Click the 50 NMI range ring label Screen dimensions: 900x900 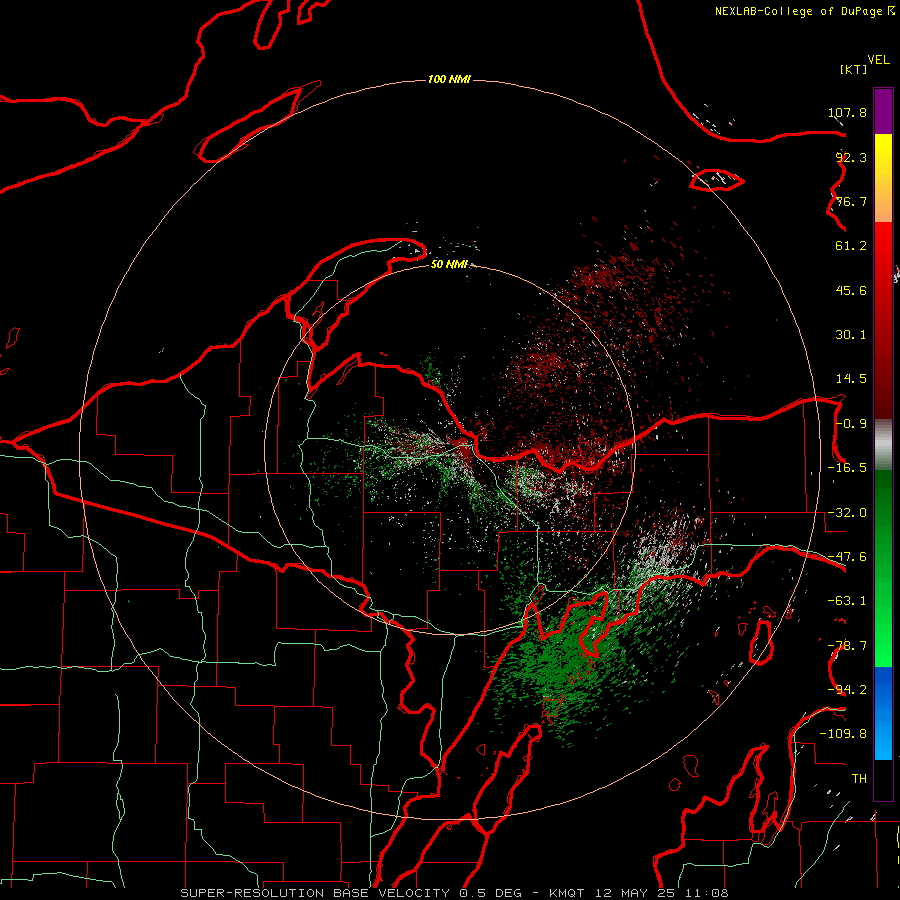tap(449, 264)
